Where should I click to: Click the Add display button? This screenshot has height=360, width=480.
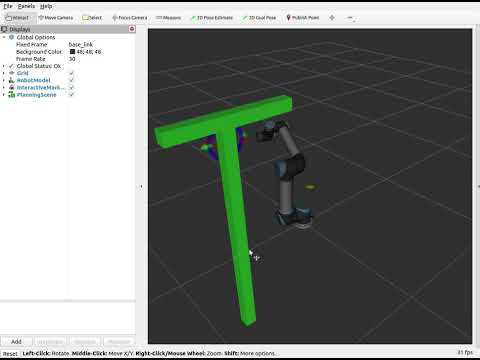coord(16,342)
